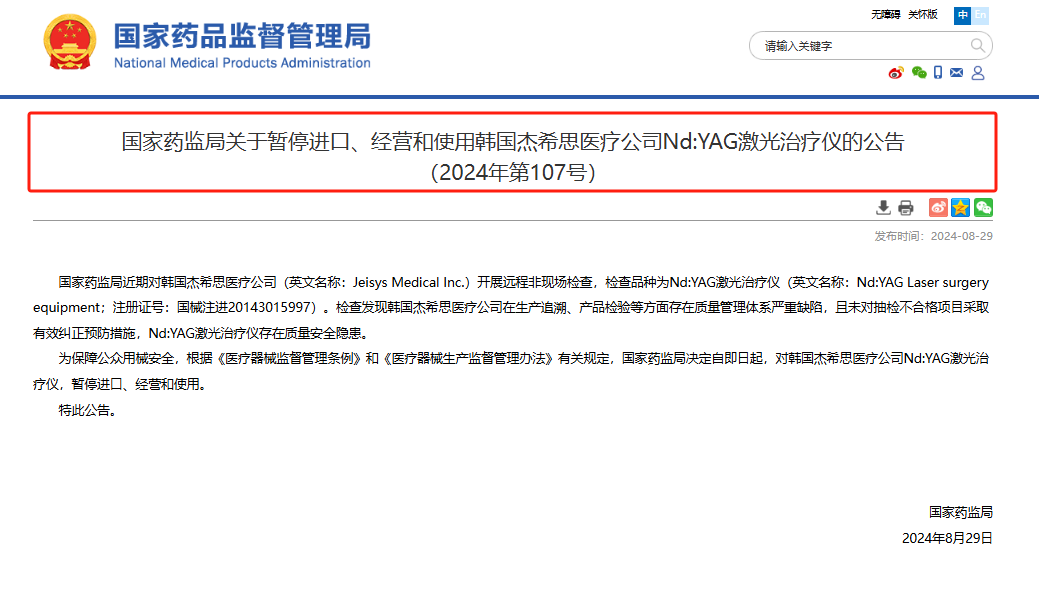Open the 国家药品监督管理局 homepage title
The height and width of the screenshot is (595, 1039).
click(243, 36)
